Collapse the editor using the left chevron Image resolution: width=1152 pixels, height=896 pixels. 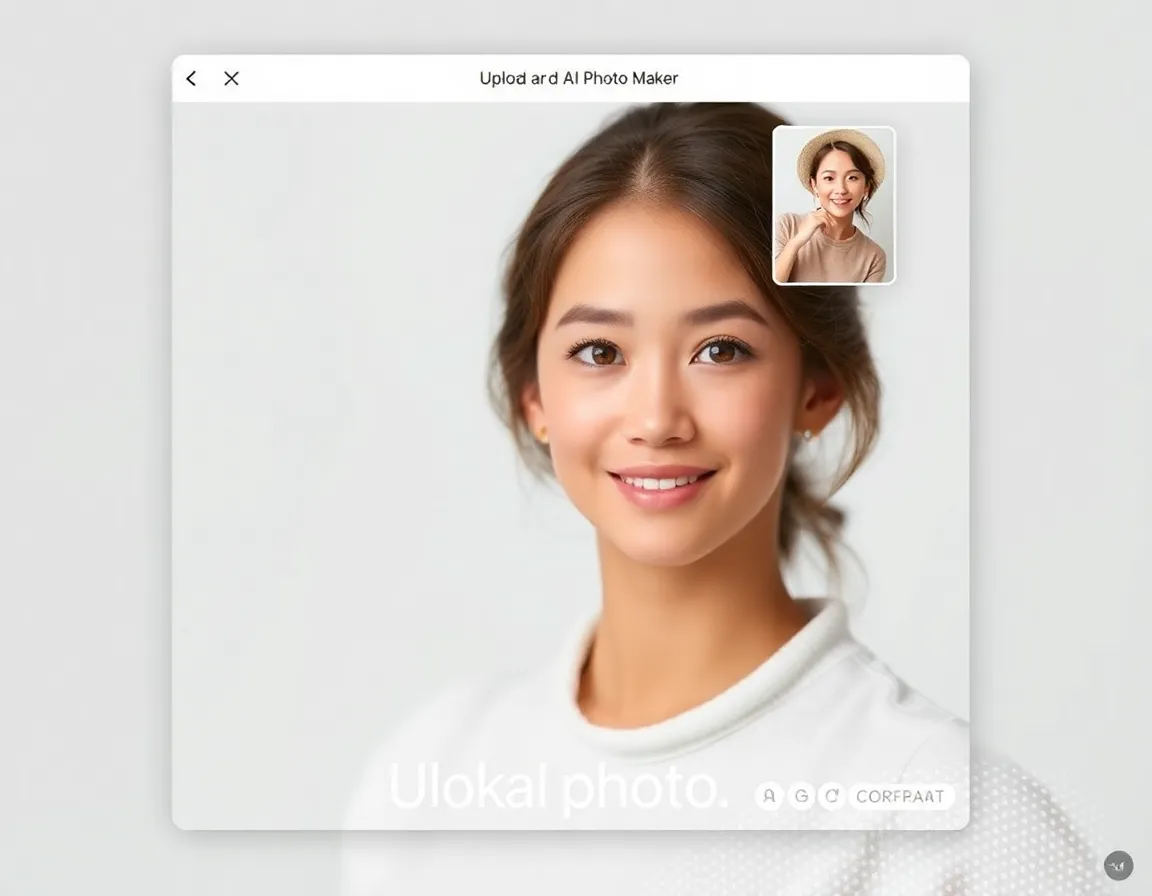point(190,78)
